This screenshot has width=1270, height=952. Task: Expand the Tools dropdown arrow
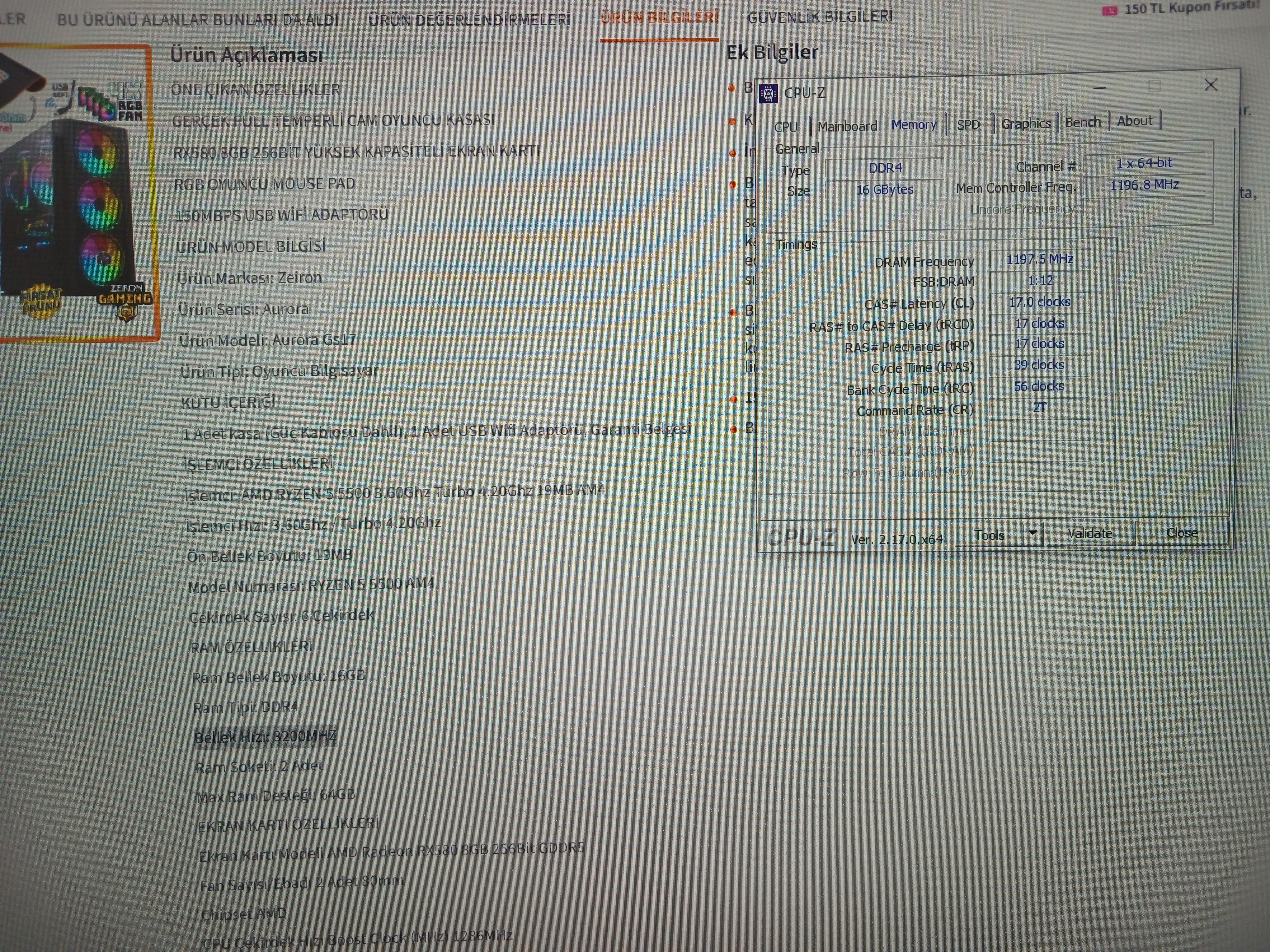click(1032, 534)
